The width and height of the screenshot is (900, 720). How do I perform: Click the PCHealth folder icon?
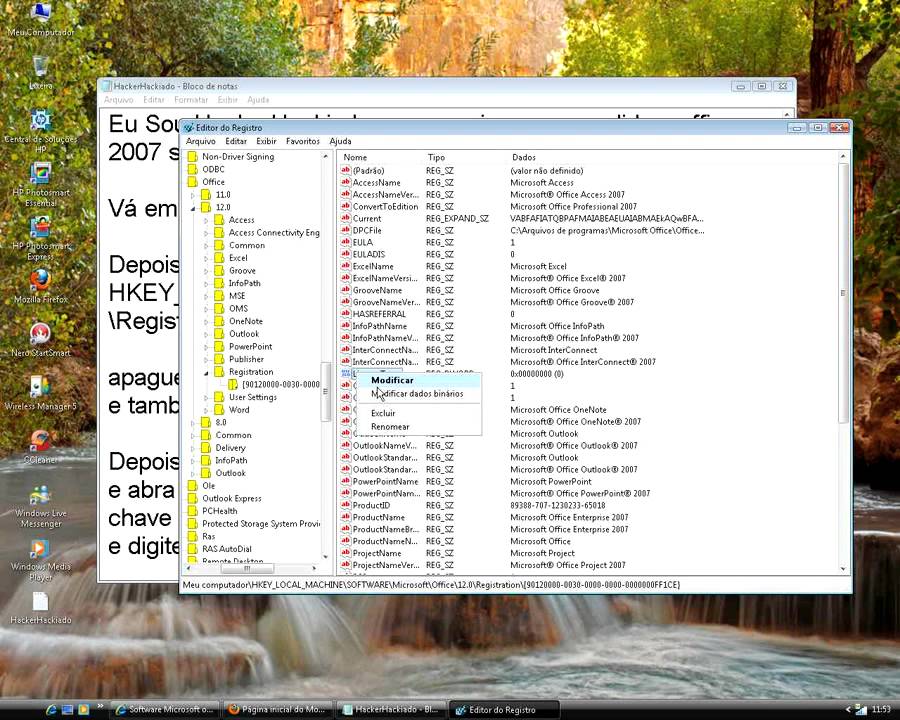click(193, 510)
